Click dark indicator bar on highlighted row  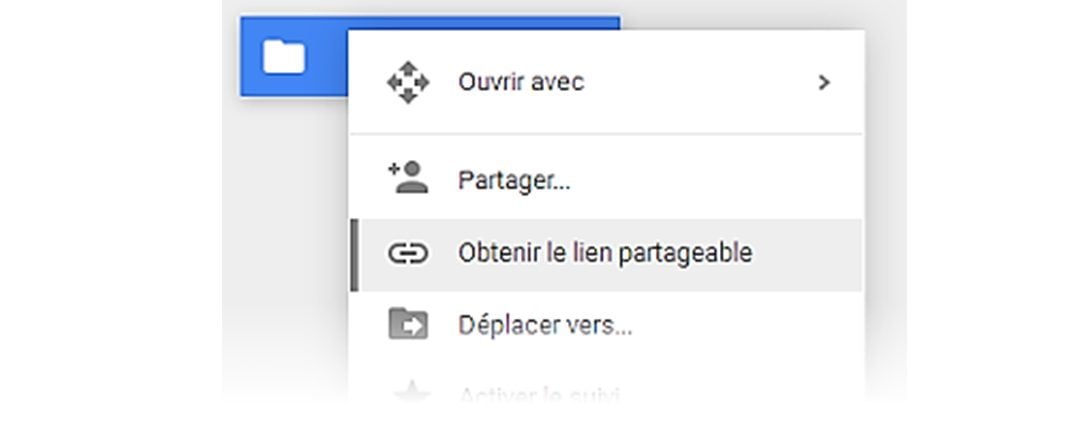tap(354, 255)
